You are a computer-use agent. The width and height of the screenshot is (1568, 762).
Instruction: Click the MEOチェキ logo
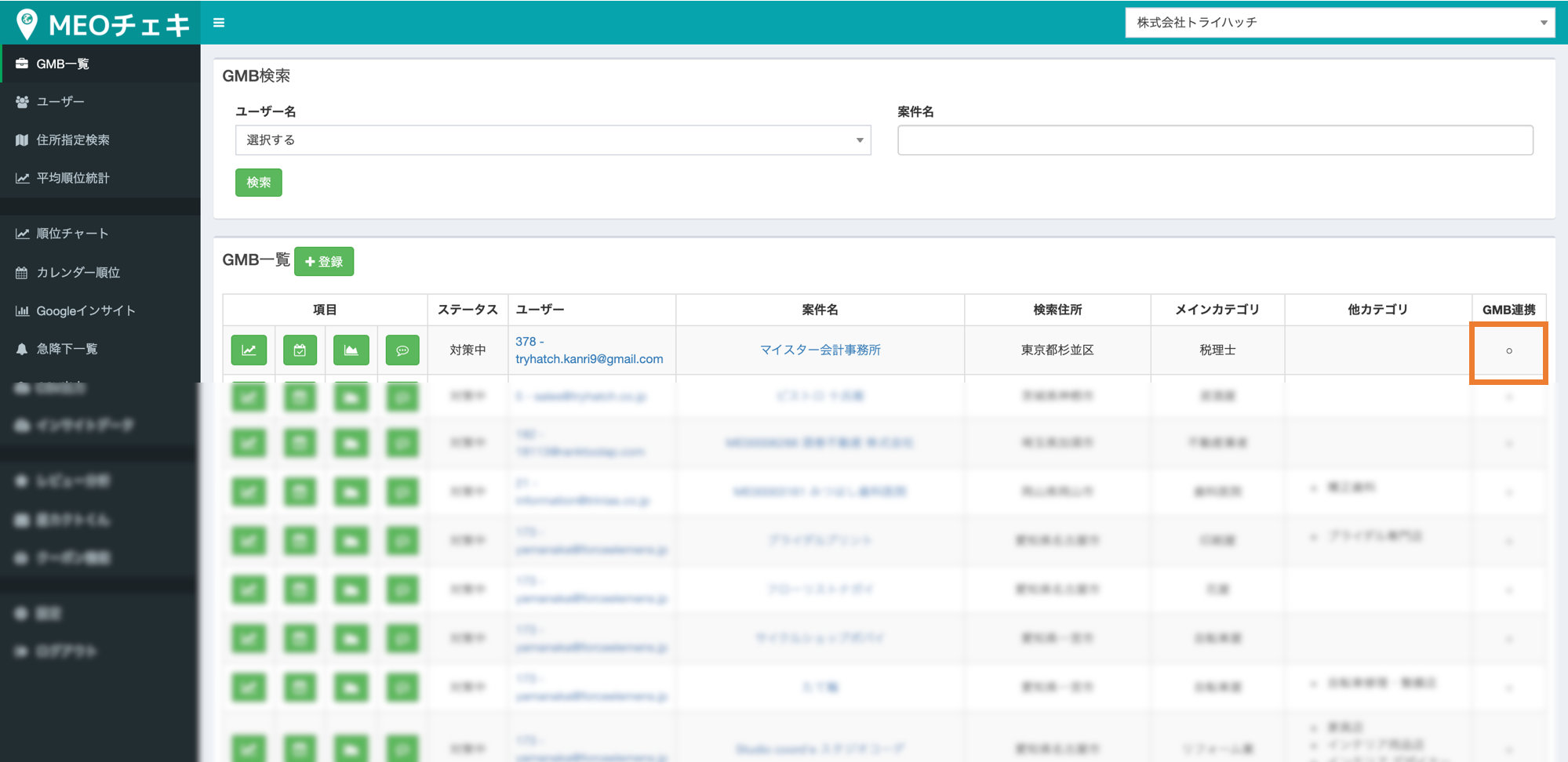click(x=104, y=24)
